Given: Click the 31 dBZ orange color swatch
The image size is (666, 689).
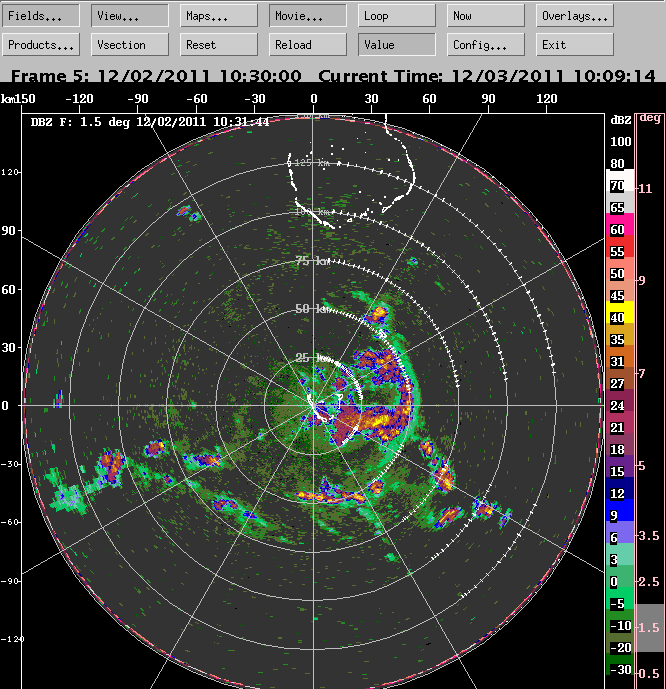Looking at the screenshot, I should coord(620,356).
